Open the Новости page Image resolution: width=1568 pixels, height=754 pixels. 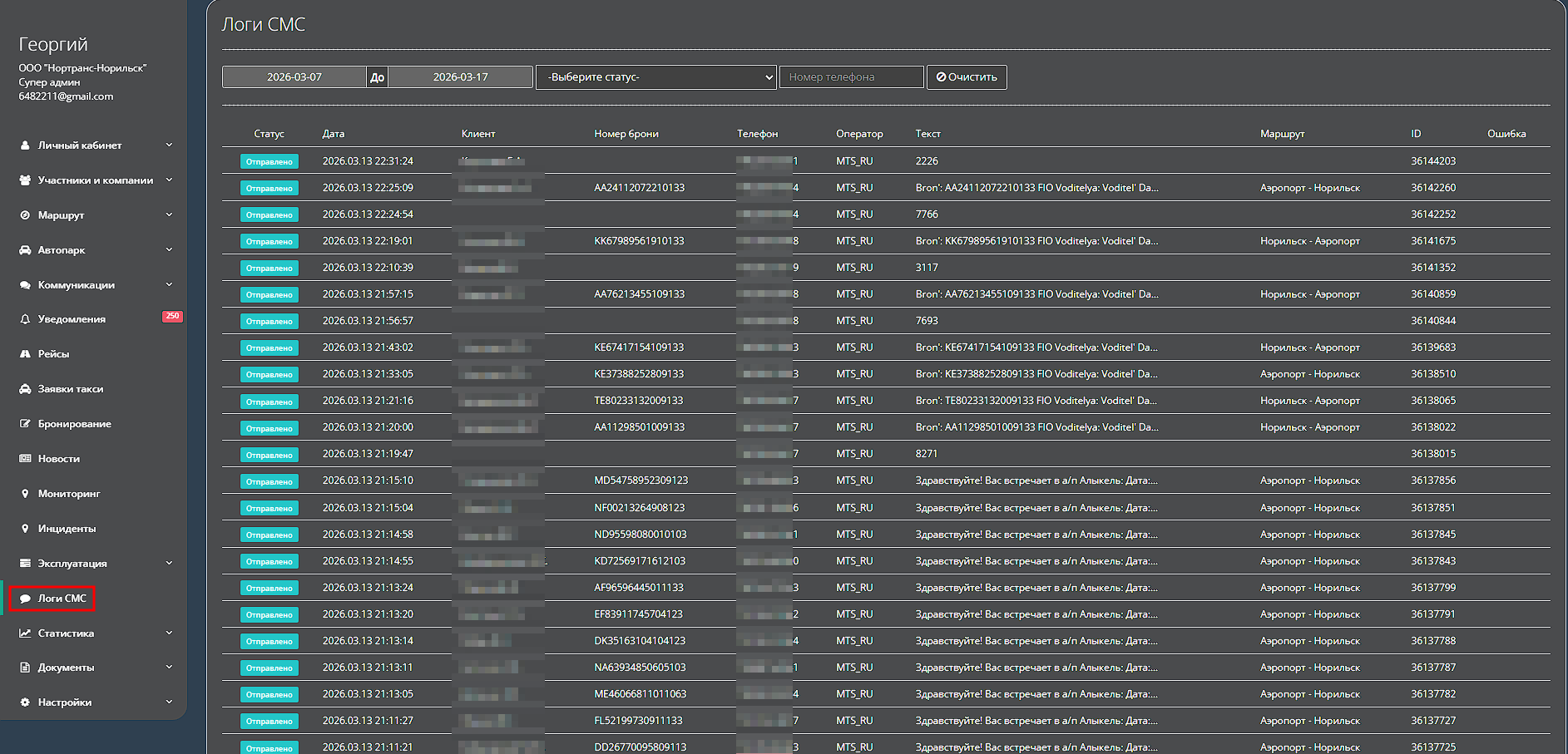coord(58,459)
